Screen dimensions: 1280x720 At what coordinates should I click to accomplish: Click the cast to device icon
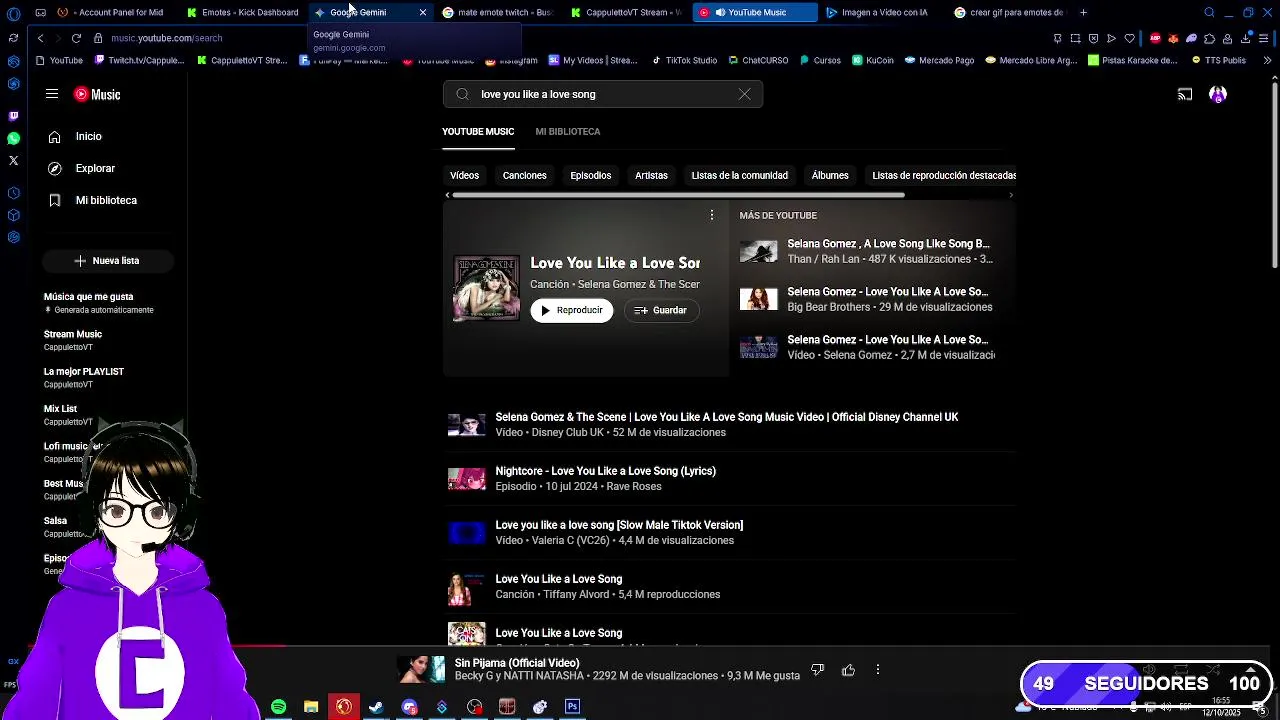(x=1185, y=94)
